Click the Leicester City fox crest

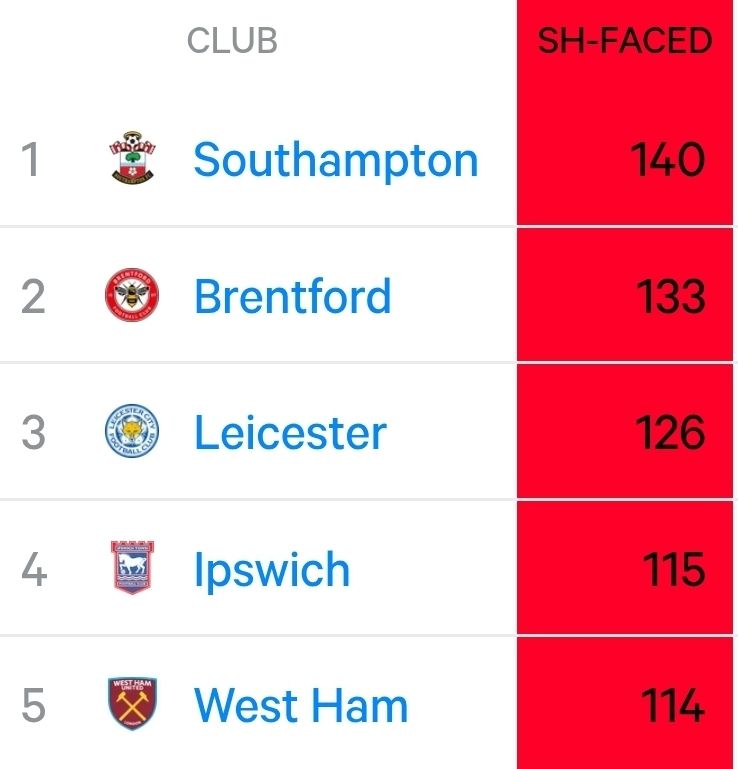tap(132, 431)
